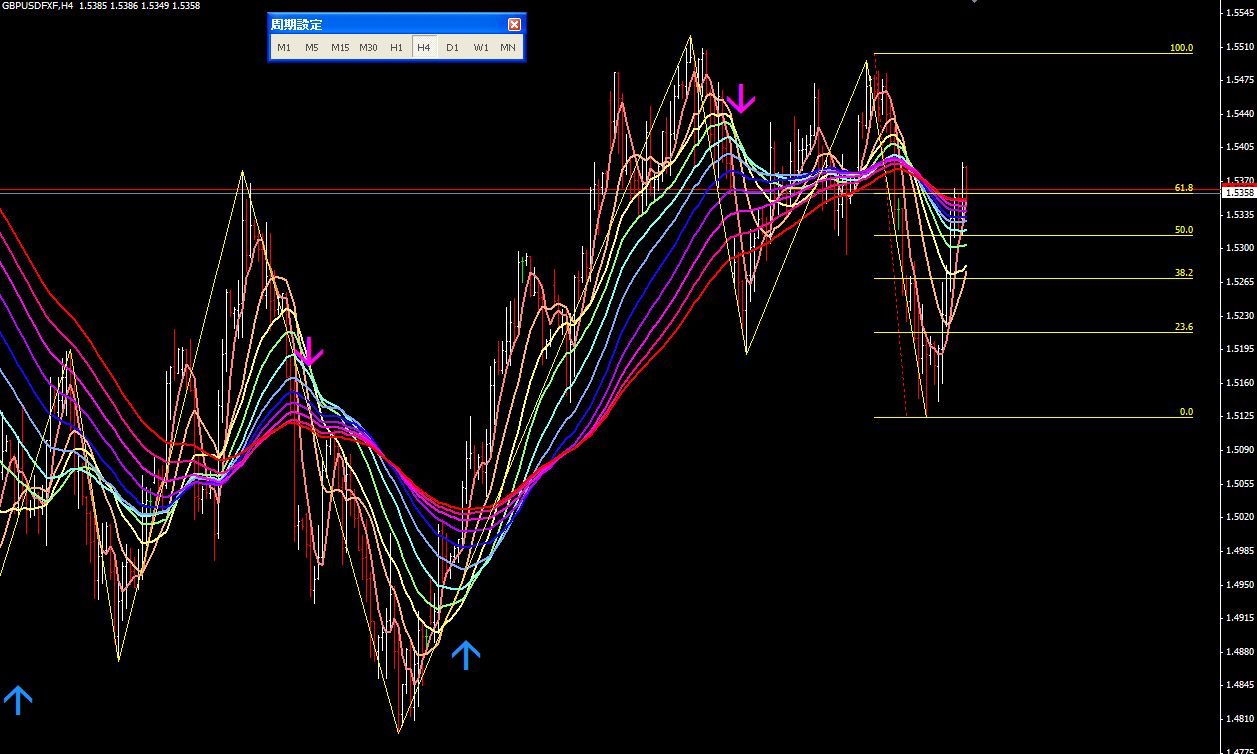The image size is (1257, 754).
Task: Close the 周期設定 period panel
Action: [514, 24]
